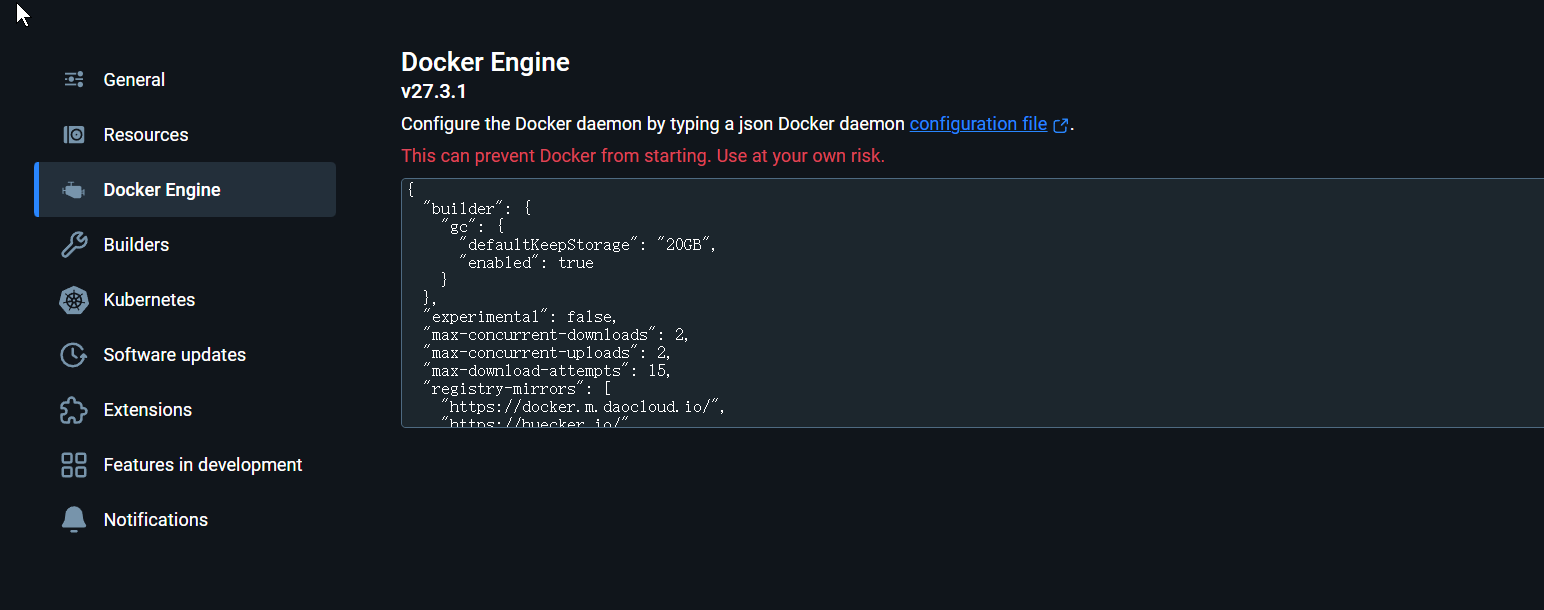Click the "enabled": true line
This screenshot has width=1544, height=610.
click(526, 263)
